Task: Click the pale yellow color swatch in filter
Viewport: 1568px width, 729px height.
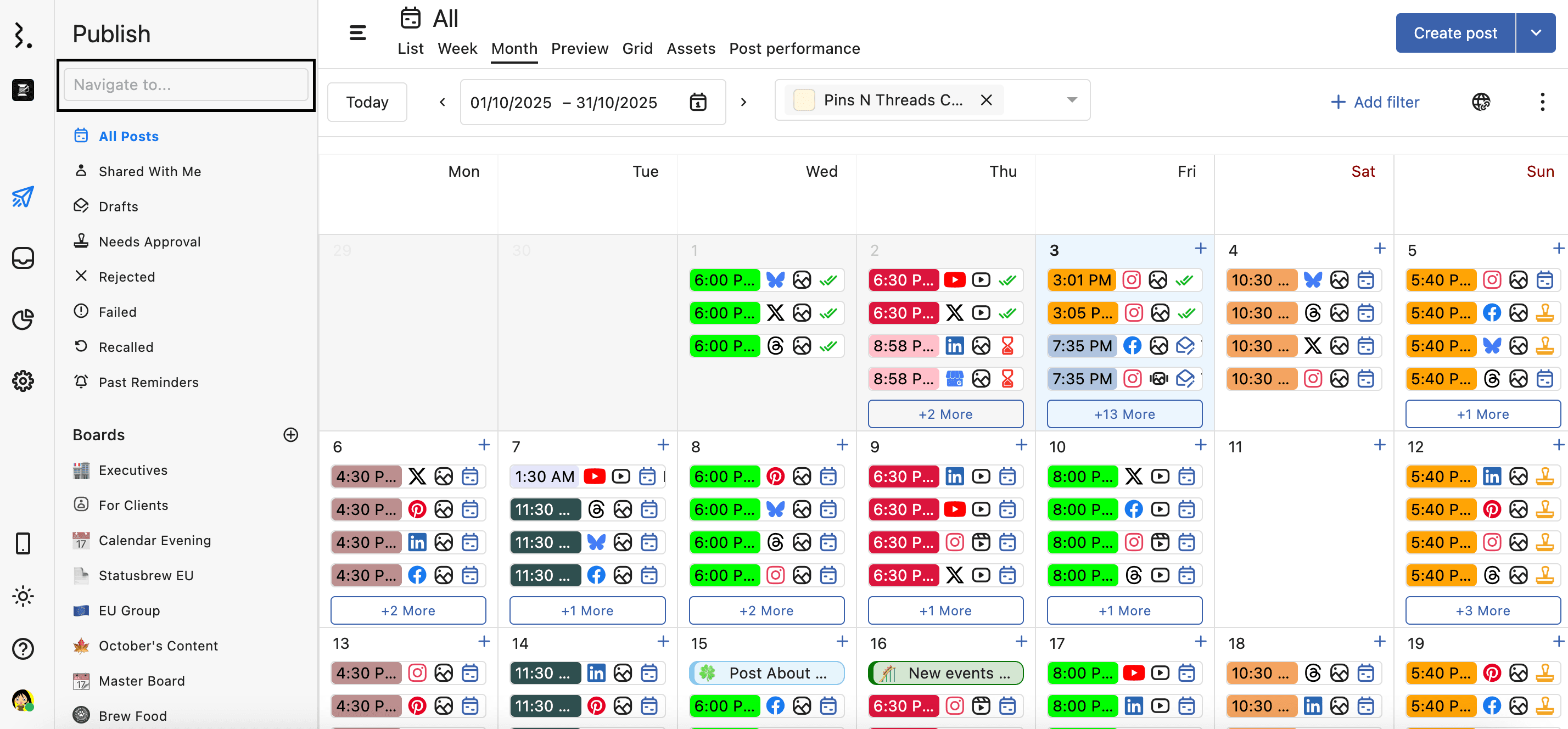Action: (x=803, y=100)
